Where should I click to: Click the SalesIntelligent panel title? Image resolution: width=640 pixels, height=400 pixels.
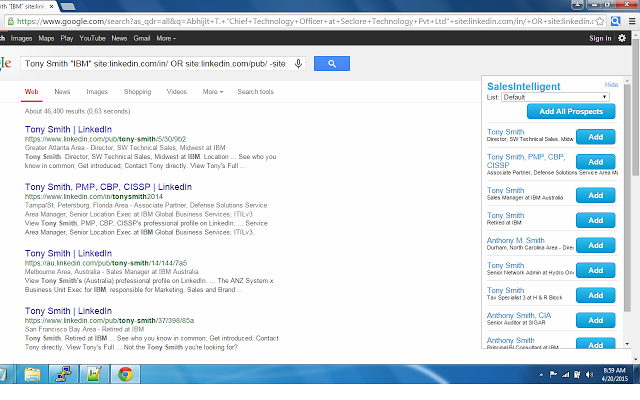[524, 87]
